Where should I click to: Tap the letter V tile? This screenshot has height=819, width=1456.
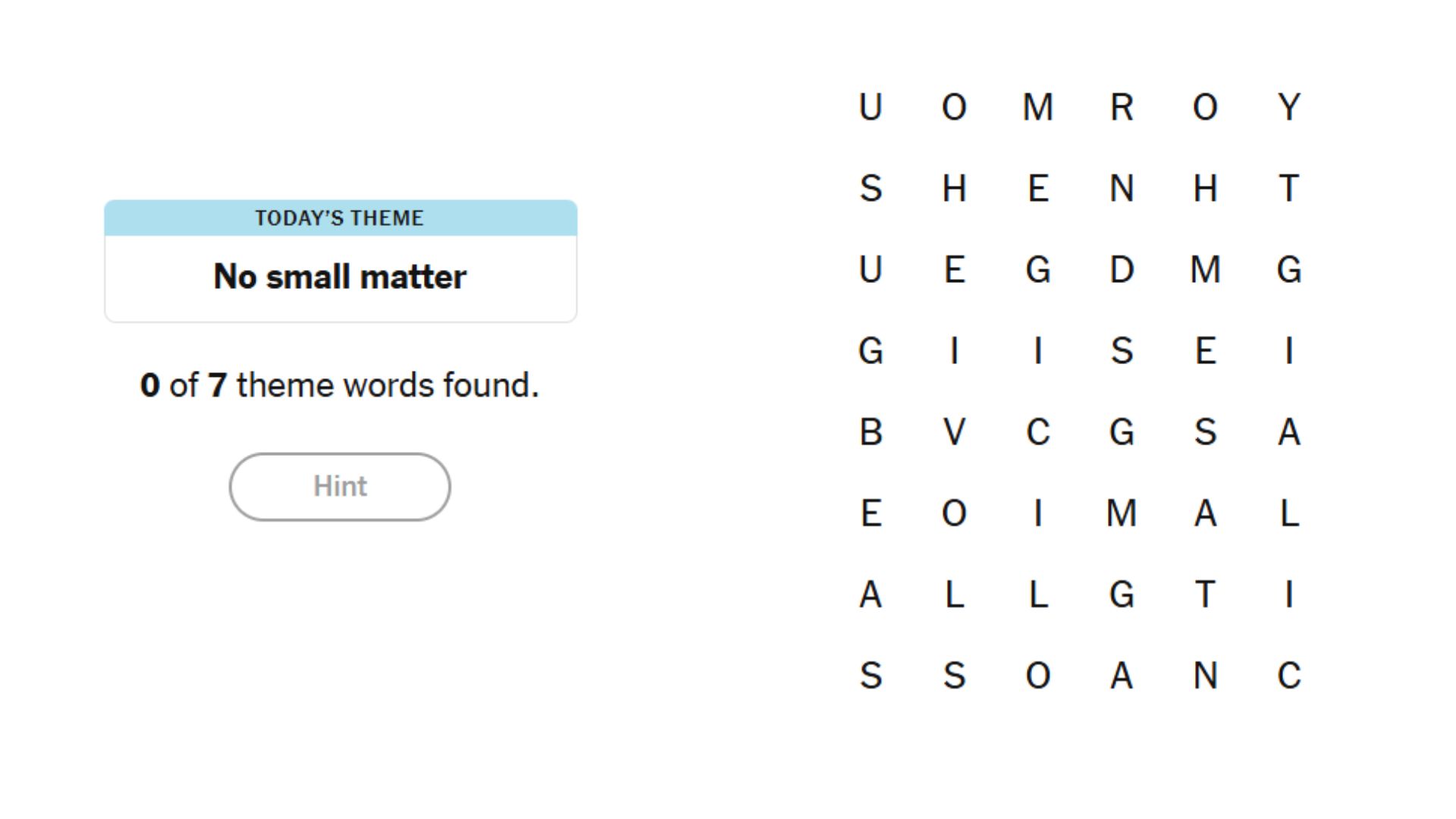pyautogui.click(x=954, y=432)
